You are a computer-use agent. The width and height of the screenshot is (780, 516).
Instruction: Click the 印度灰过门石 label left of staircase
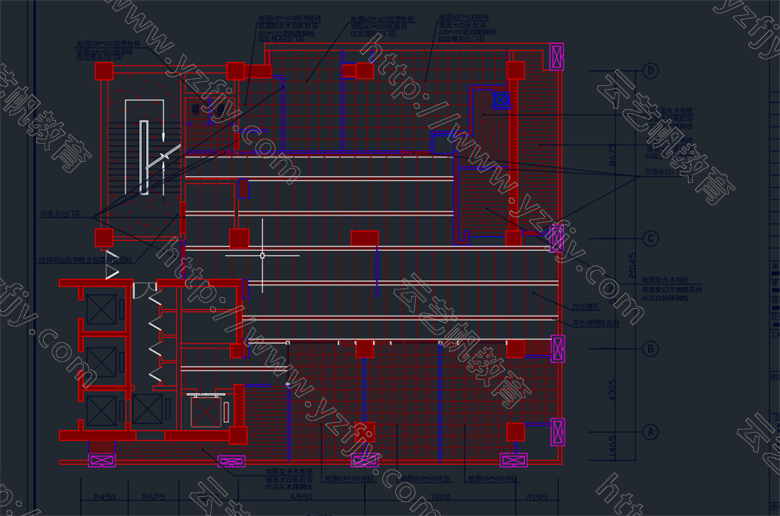point(60,214)
